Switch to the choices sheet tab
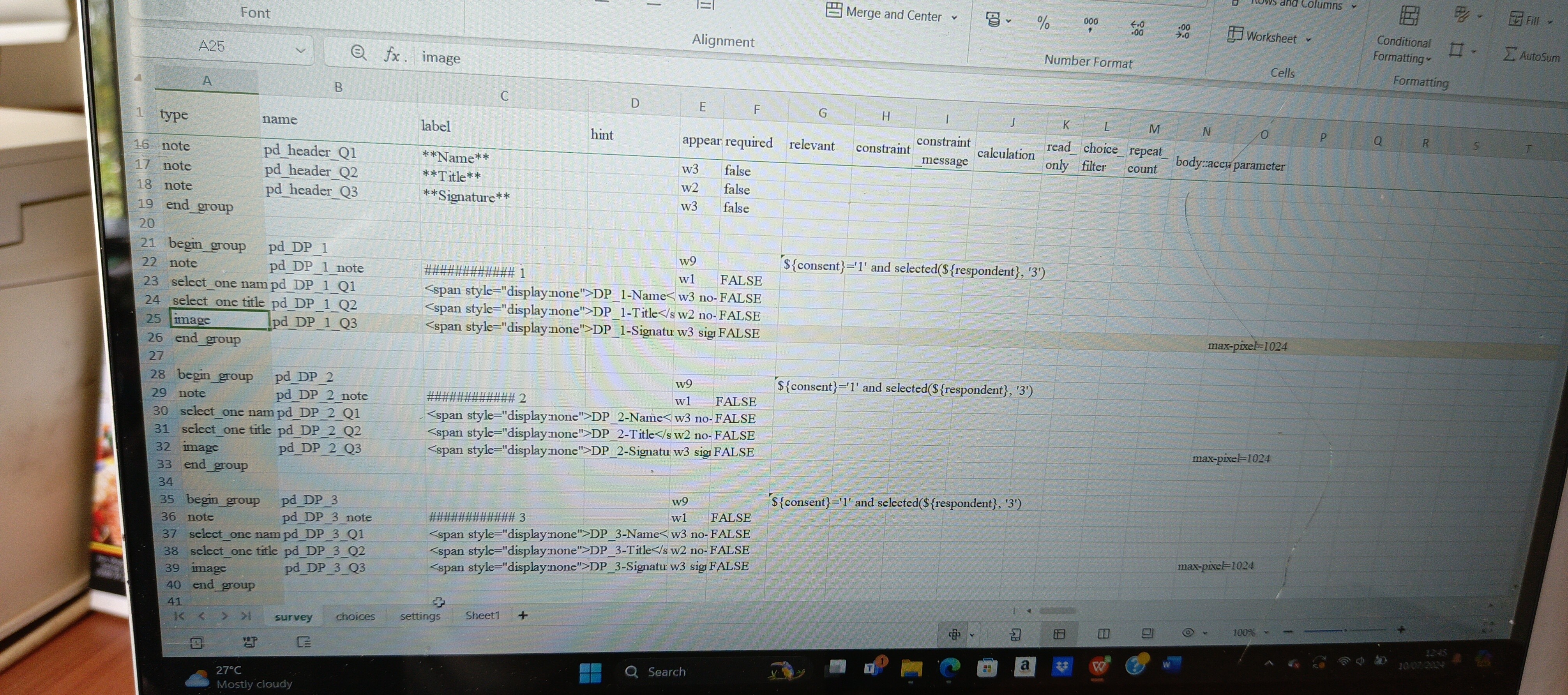The height and width of the screenshot is (695, 1568). (355, 616)
